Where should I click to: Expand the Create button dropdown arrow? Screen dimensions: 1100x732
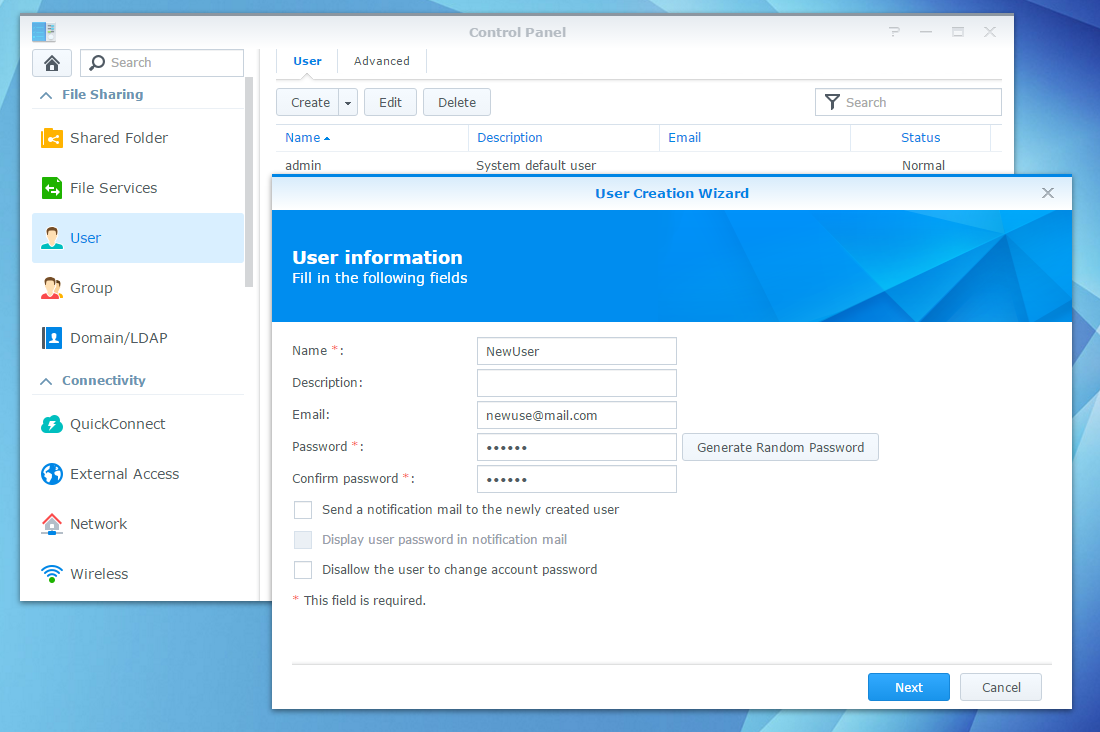point(348,102)
